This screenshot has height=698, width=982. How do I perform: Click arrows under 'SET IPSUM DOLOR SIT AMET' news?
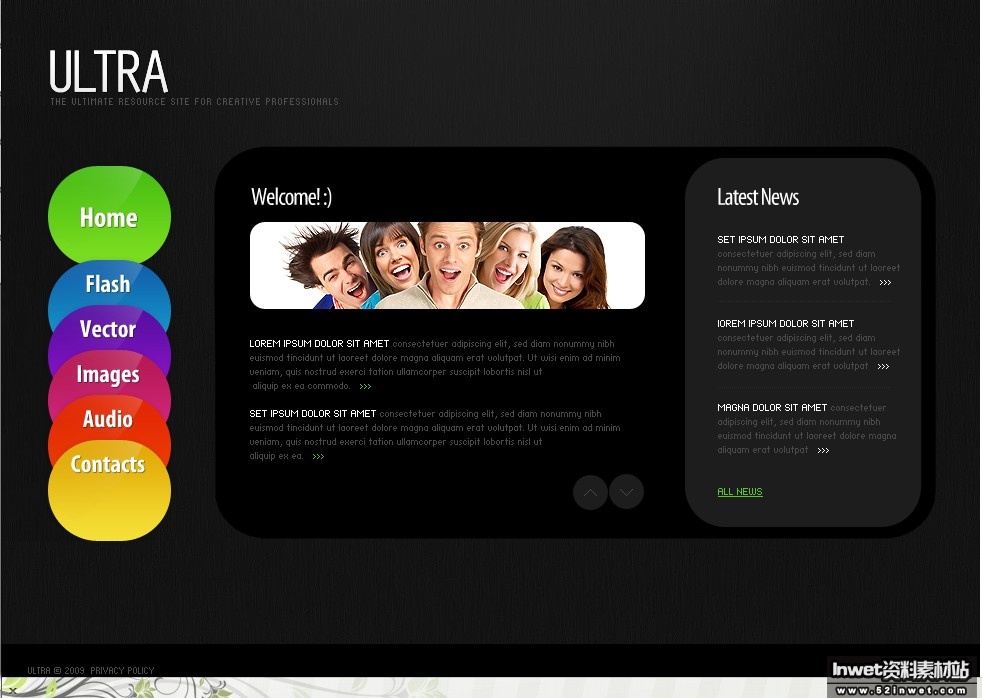885,282
